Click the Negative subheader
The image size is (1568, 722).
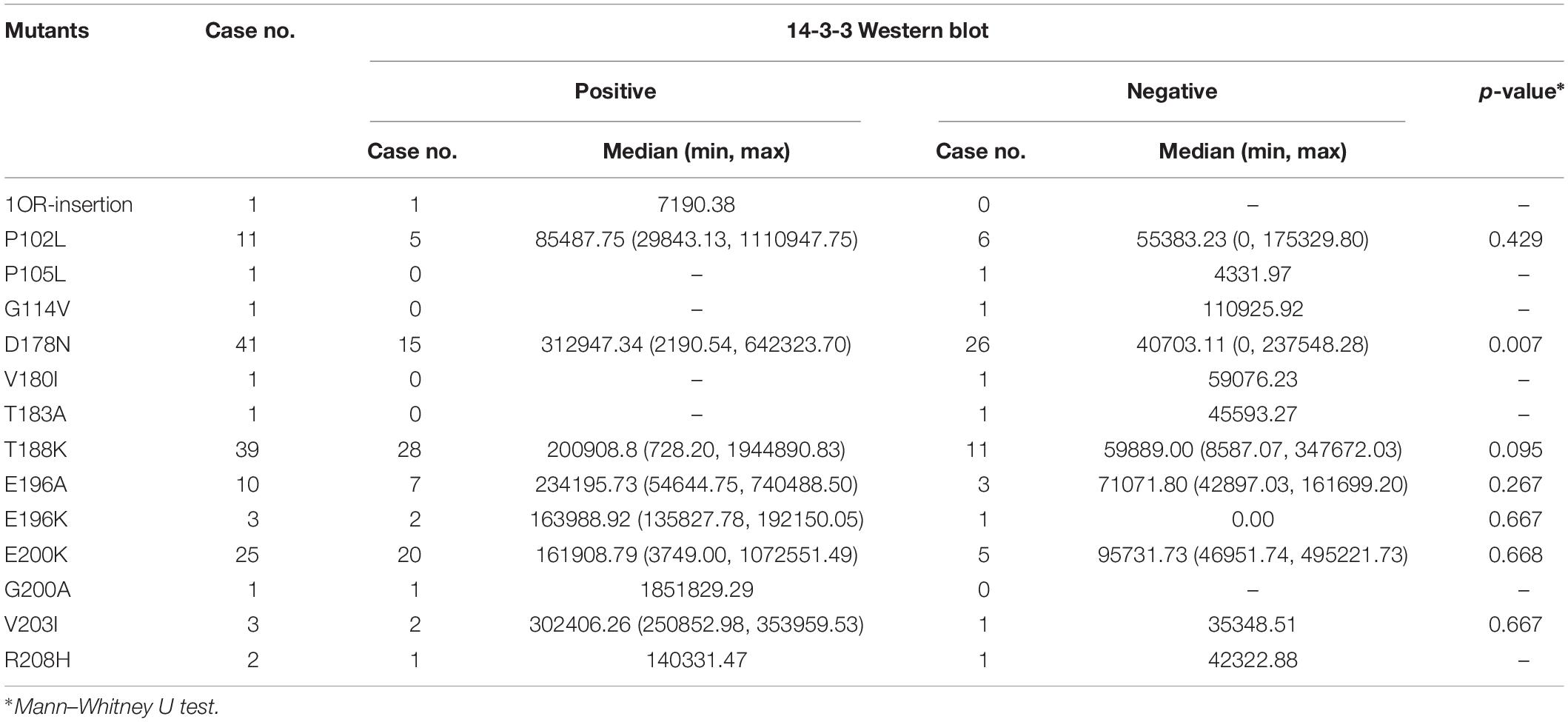[1172, 91]
